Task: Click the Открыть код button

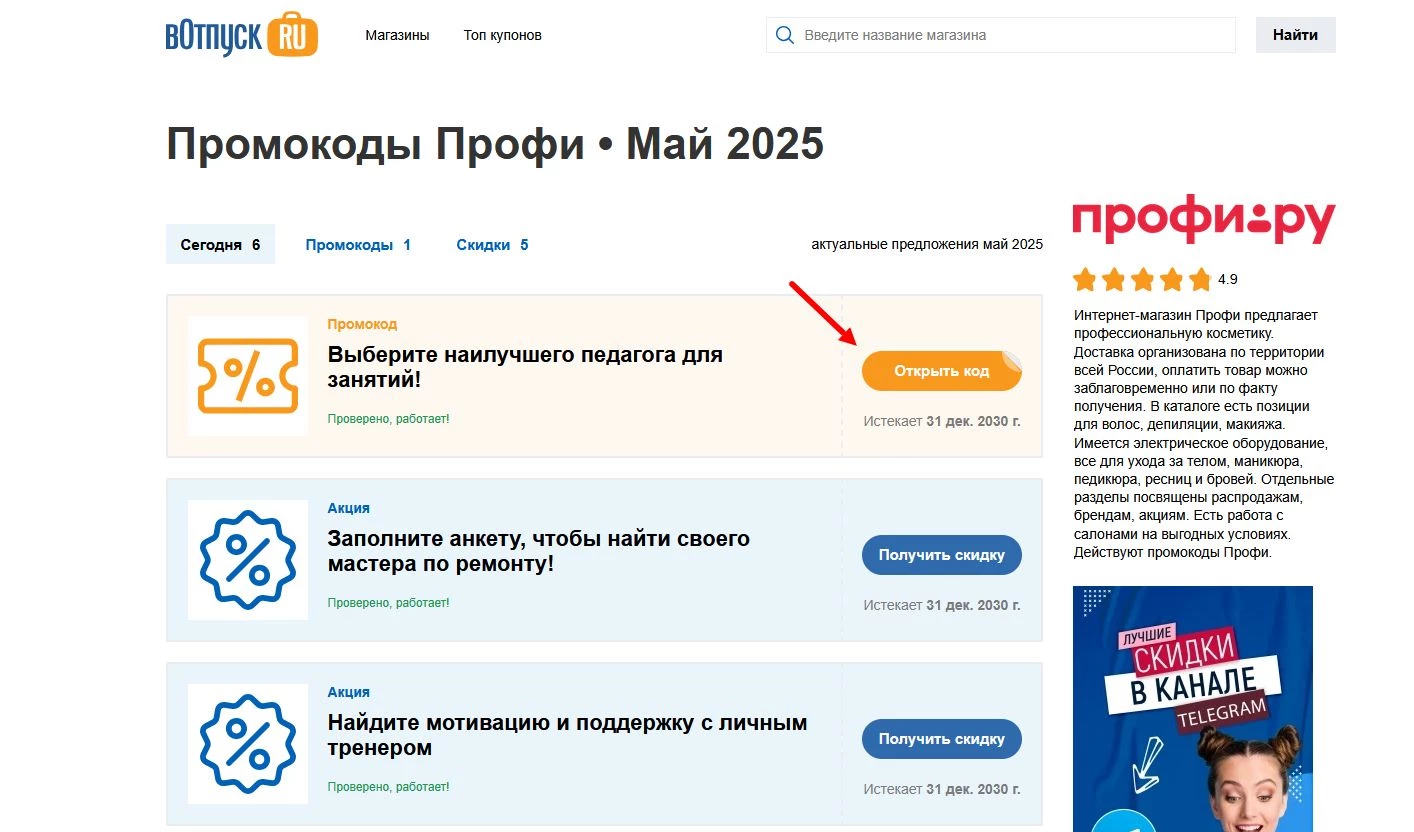Action: (x=941, y=370)
